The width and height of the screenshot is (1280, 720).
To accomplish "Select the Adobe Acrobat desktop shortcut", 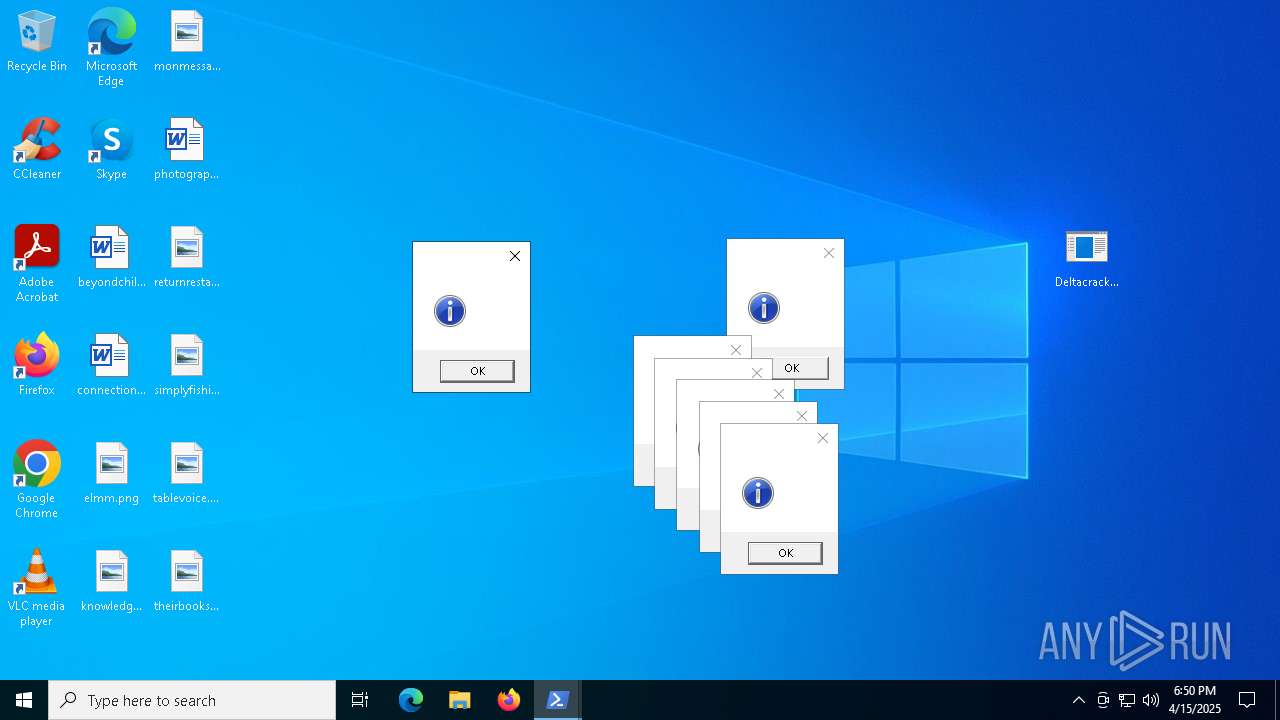I will pyautogui.click(x=37, y=264).
